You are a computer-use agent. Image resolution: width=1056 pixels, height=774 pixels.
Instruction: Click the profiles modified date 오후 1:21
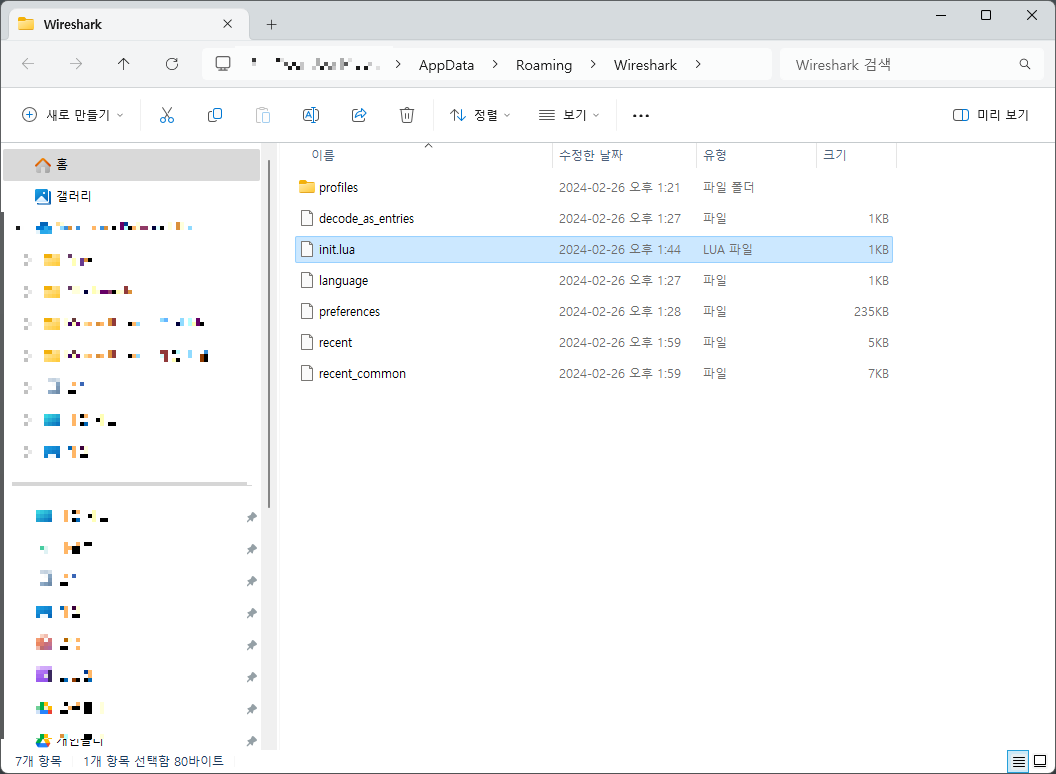point(619,187)
